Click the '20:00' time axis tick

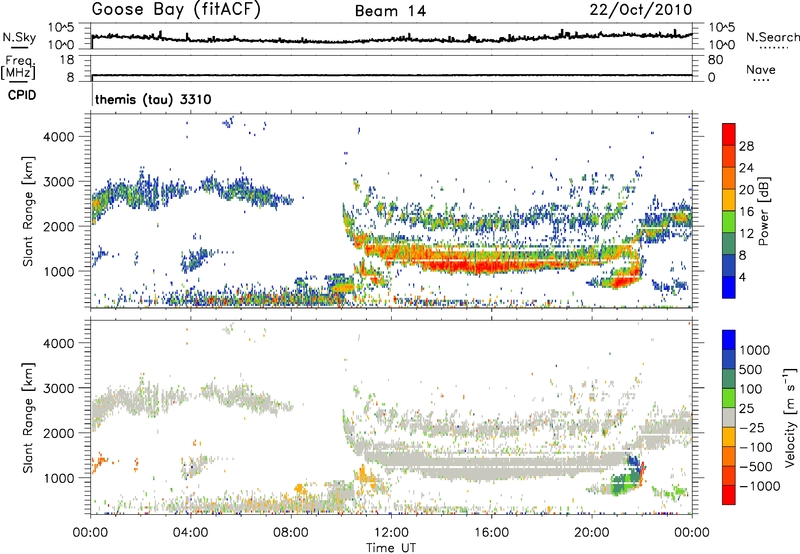coord(591,533)
